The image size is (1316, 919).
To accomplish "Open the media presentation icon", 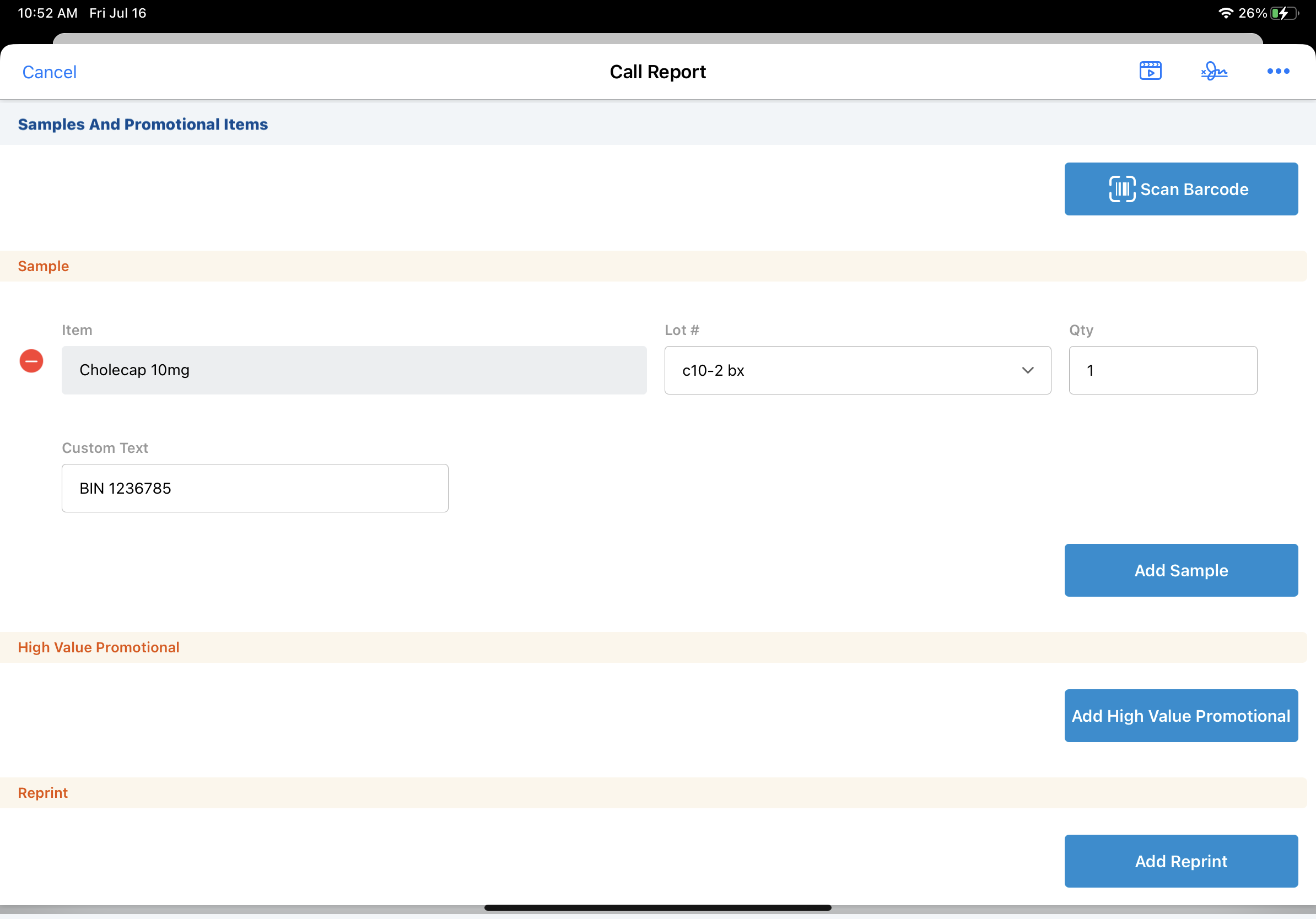I will [1150, 71].
